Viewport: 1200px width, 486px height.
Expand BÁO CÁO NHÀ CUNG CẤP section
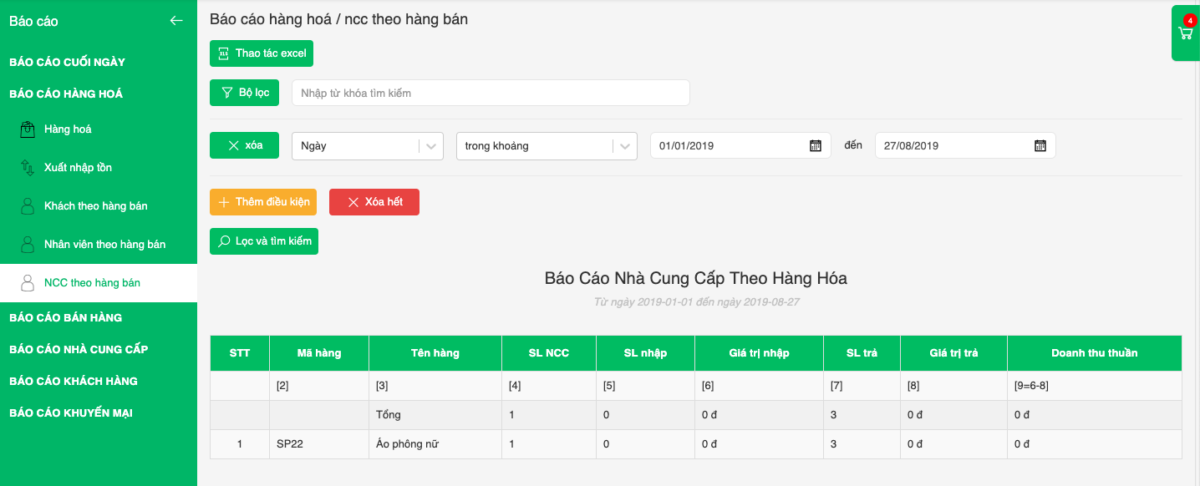pyautogui.click(x=78, y=349)
